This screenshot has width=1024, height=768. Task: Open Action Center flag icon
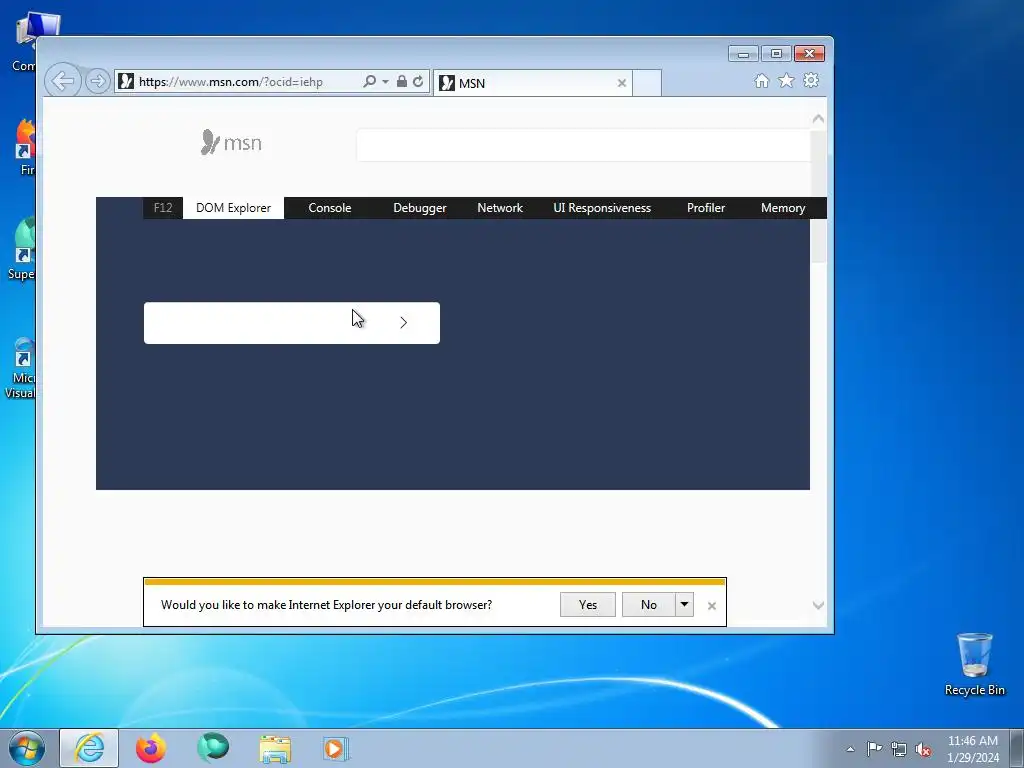[x=874, y=748]
